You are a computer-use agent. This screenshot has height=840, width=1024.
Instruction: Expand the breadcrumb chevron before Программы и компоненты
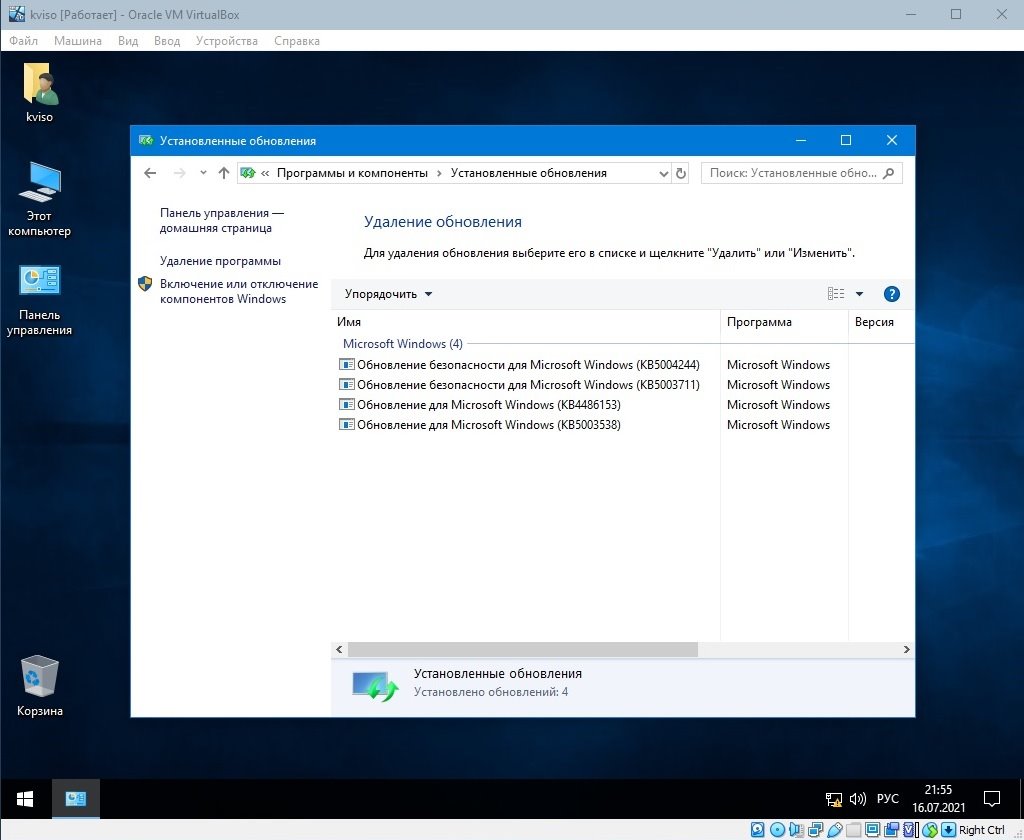click(265, 173)
